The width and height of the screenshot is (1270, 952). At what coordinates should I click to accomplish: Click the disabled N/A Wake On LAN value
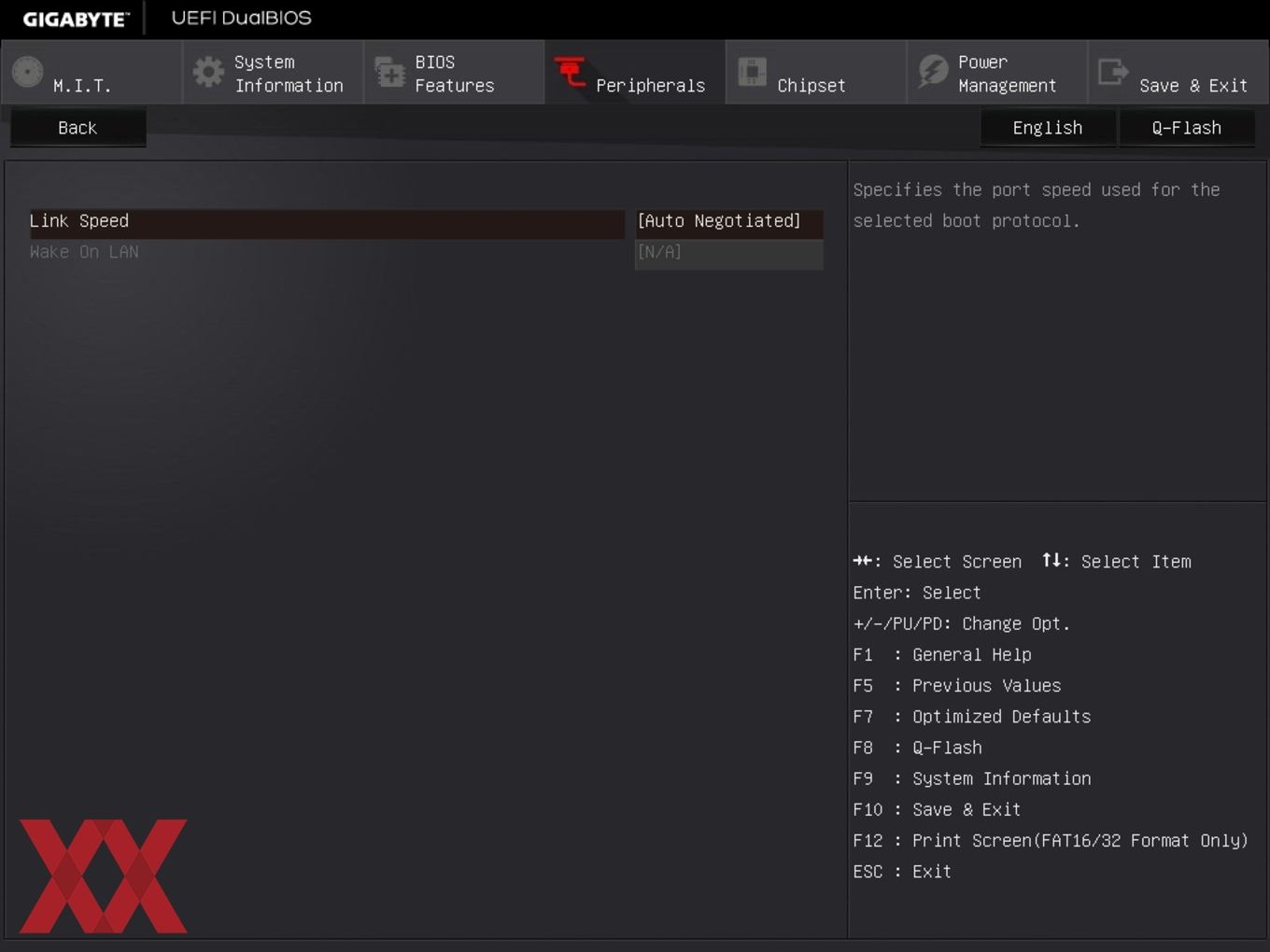pos(728,253)
